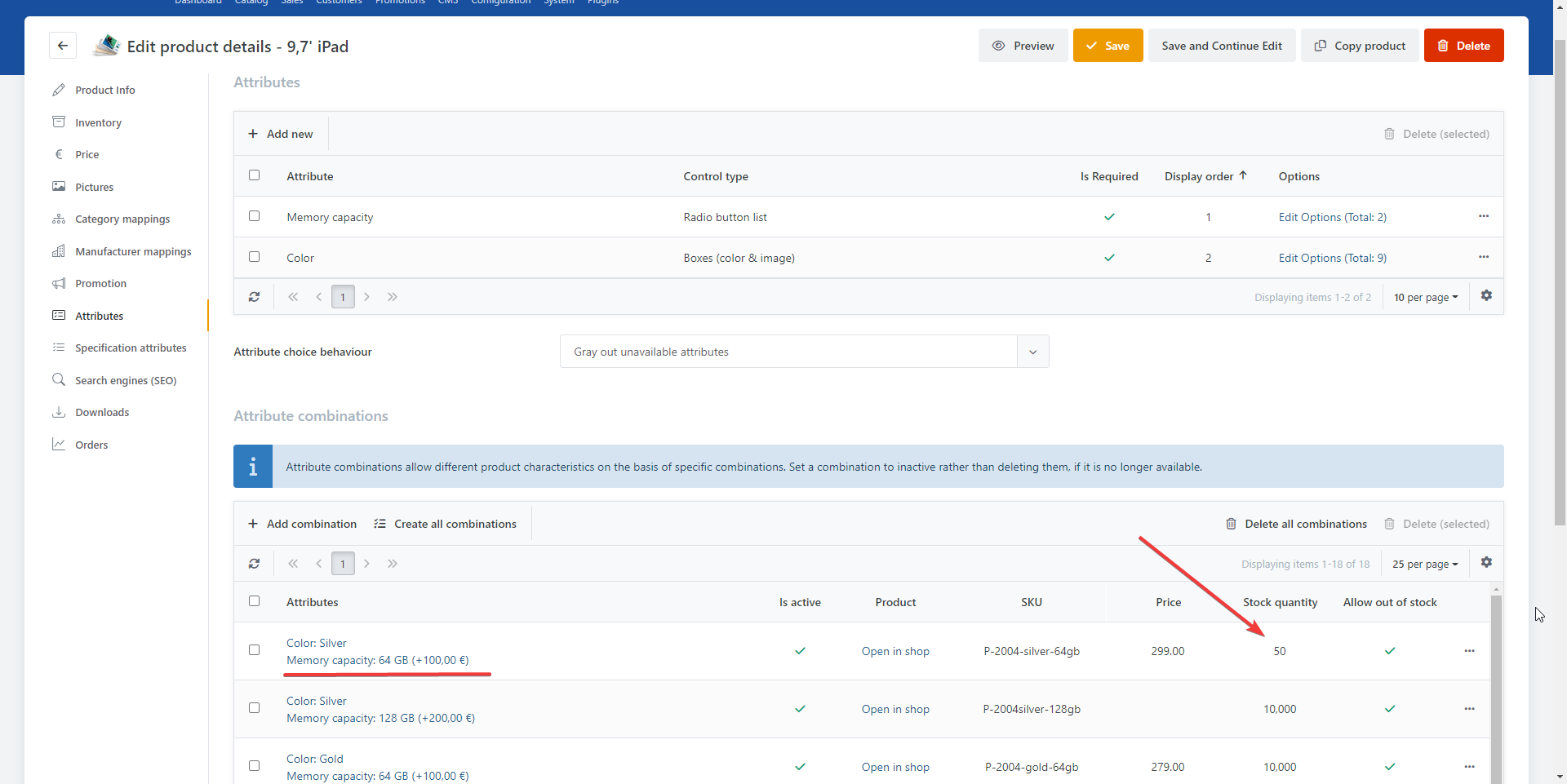Change the 25 per page selection
The height and width of the screenshot is (784, 1567).
click(x=1423, y=563)
